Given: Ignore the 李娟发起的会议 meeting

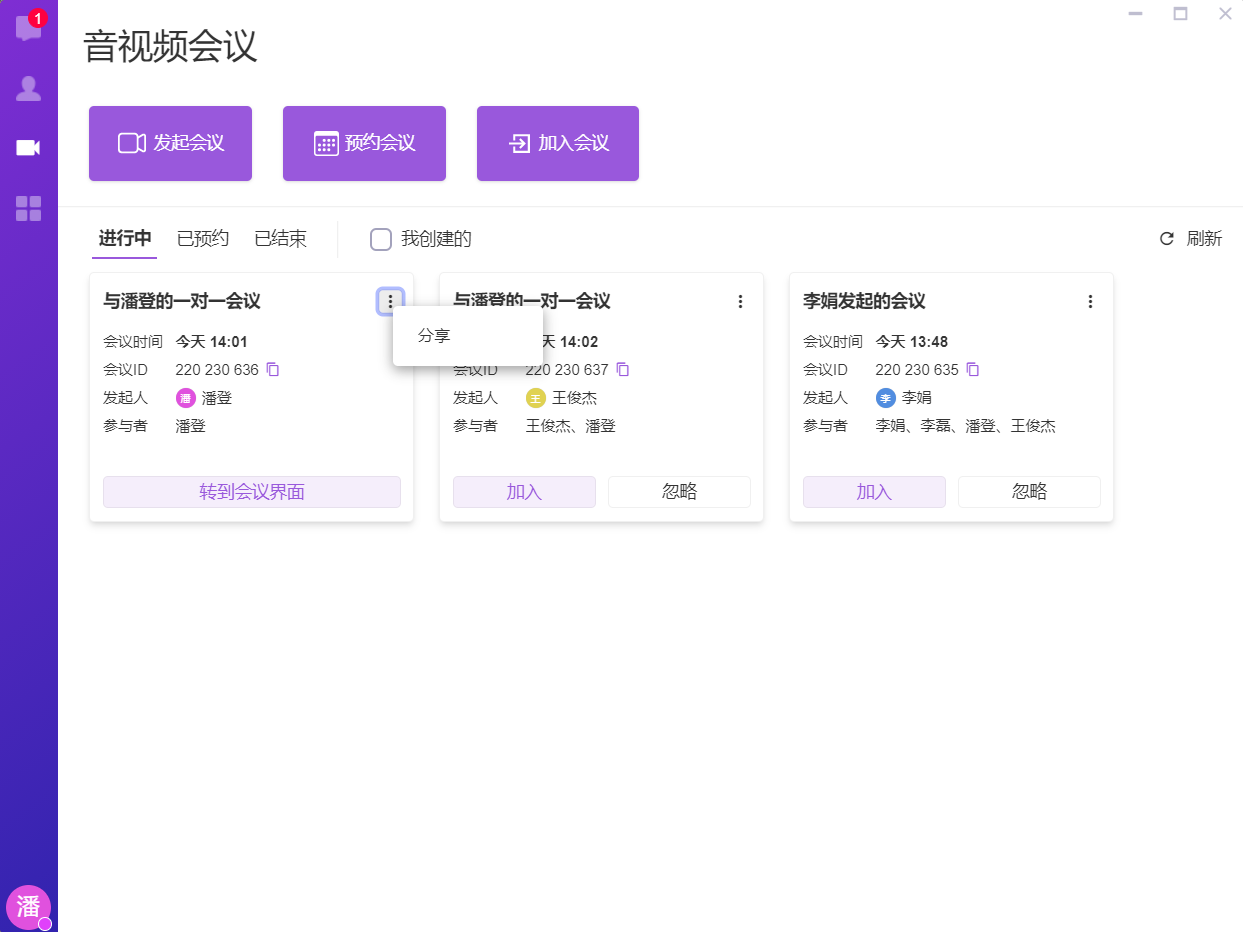Looking at the screenshot, I should (1029, 492).
